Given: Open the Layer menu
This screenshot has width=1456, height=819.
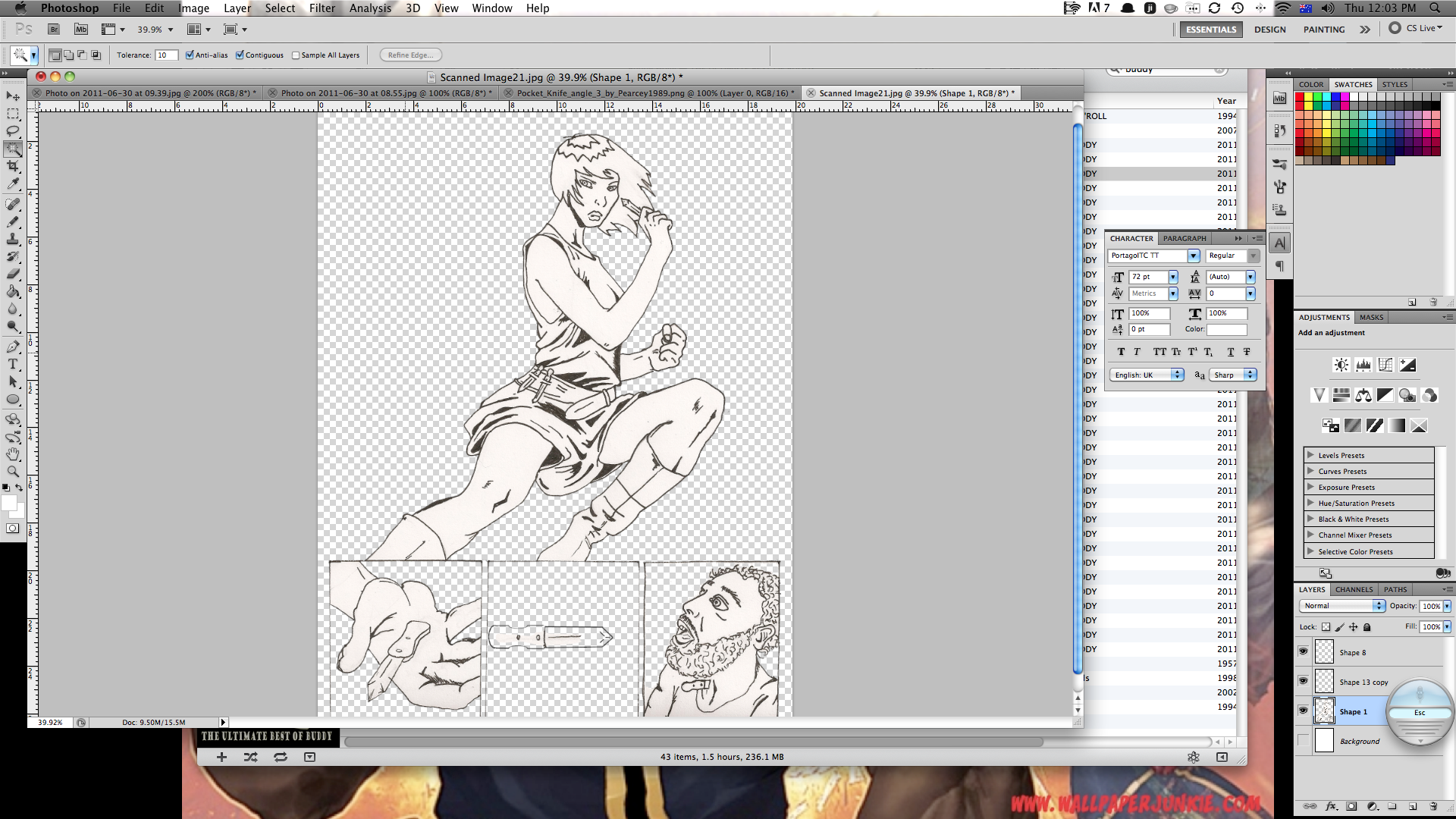Looking at the screenshot, I should pyautogui.click(x=237, y=8).
